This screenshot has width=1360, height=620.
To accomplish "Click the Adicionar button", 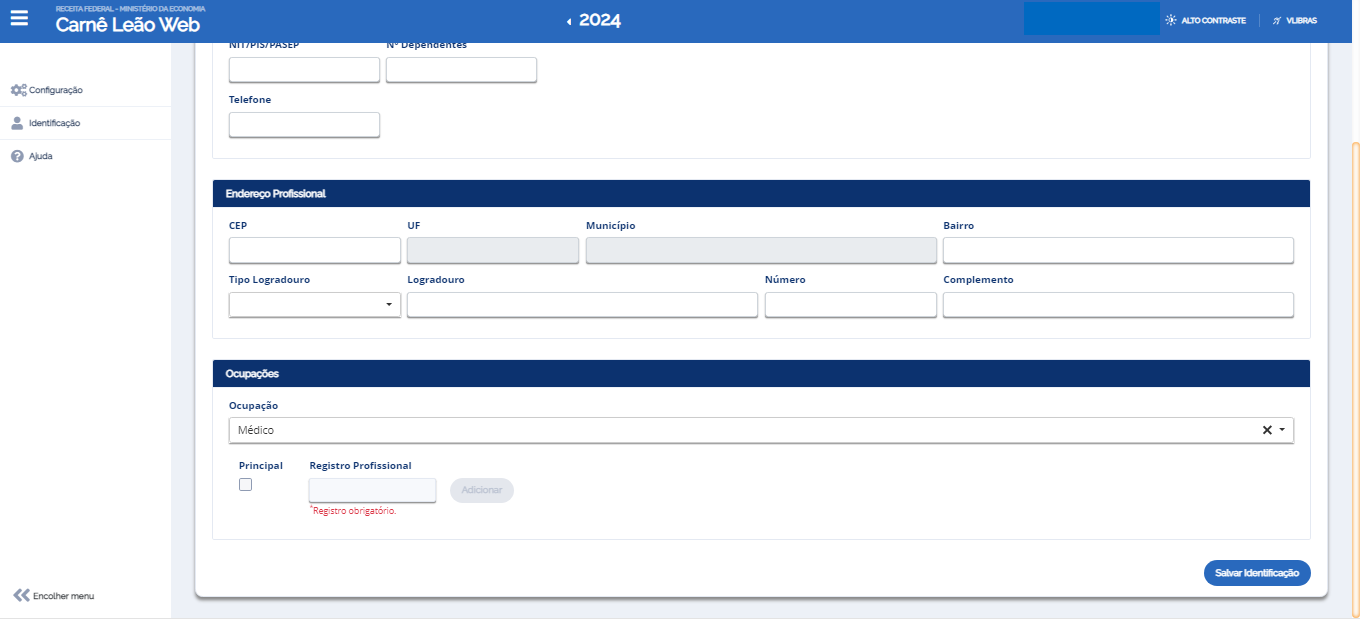I will tap(482, 490).
